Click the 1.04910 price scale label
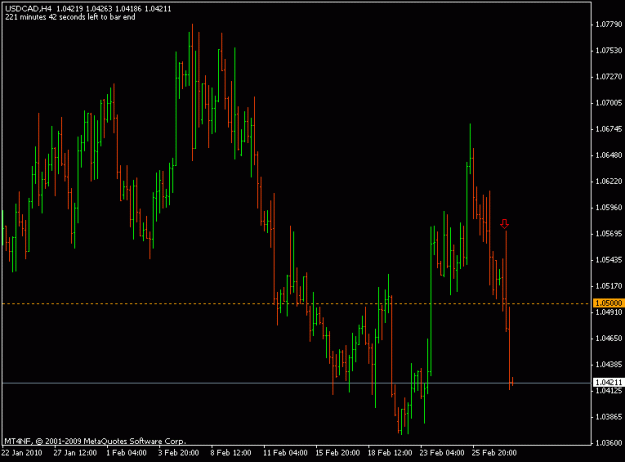625x462 pixels. point(609,312)
